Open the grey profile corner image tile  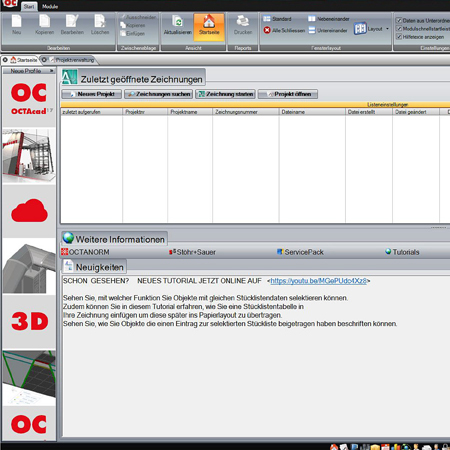(29, 268)
